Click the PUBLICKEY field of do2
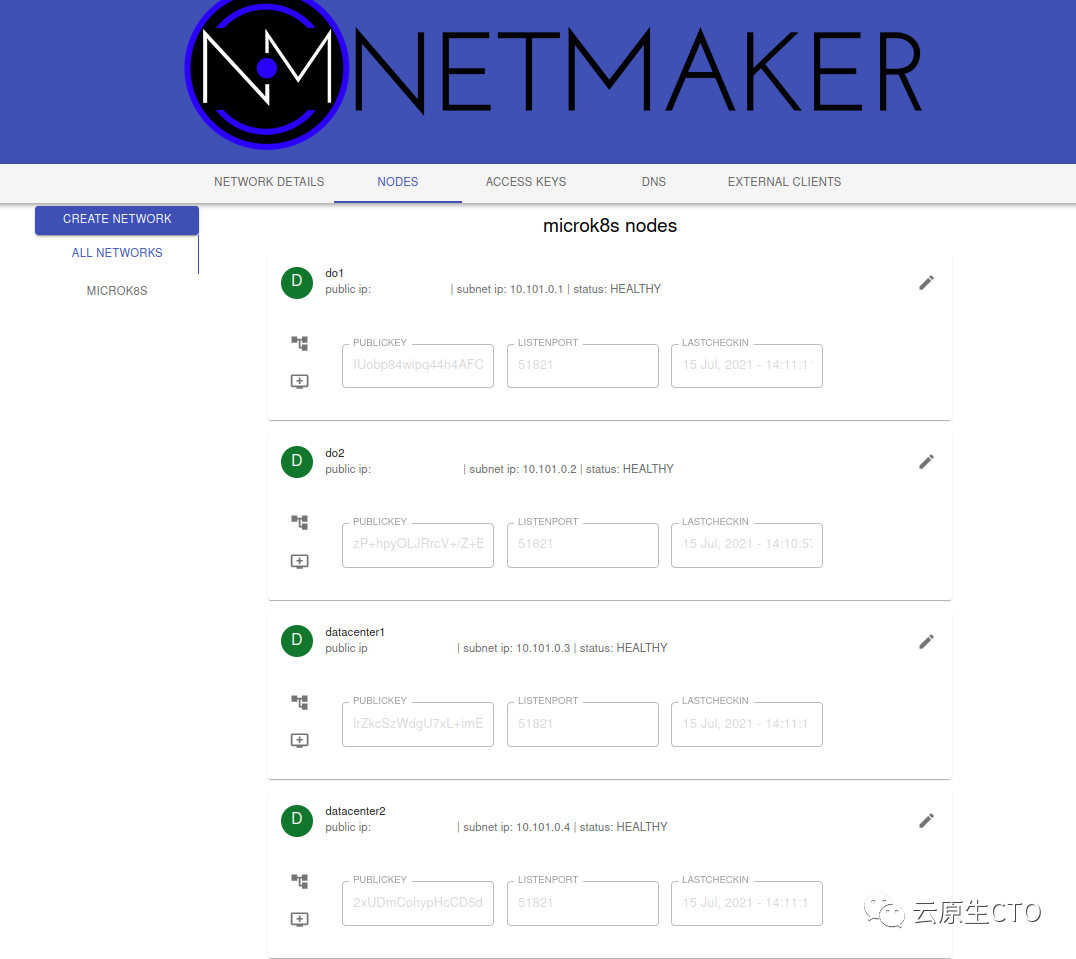 tap(418, 545)
